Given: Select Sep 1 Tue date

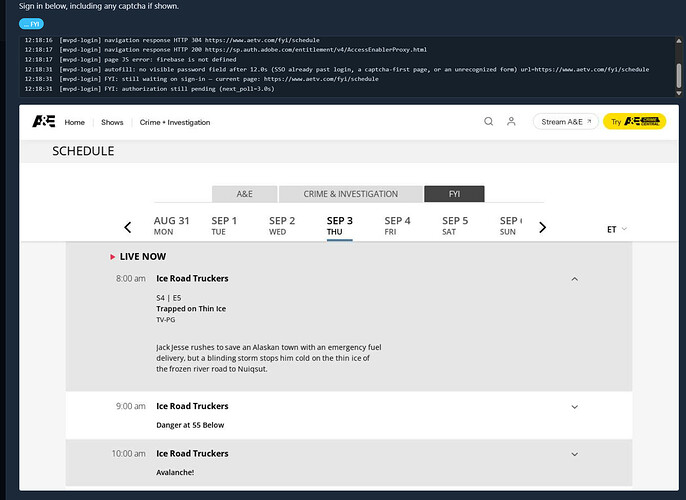Looking at the screenshot, I should pyautogui.click(x=224, y=226).
